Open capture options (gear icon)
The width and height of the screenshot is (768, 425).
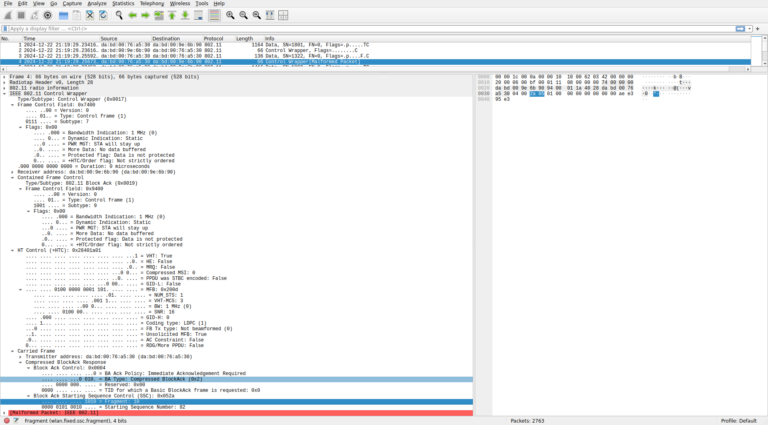pyautogui.click(x=48, y=15)
